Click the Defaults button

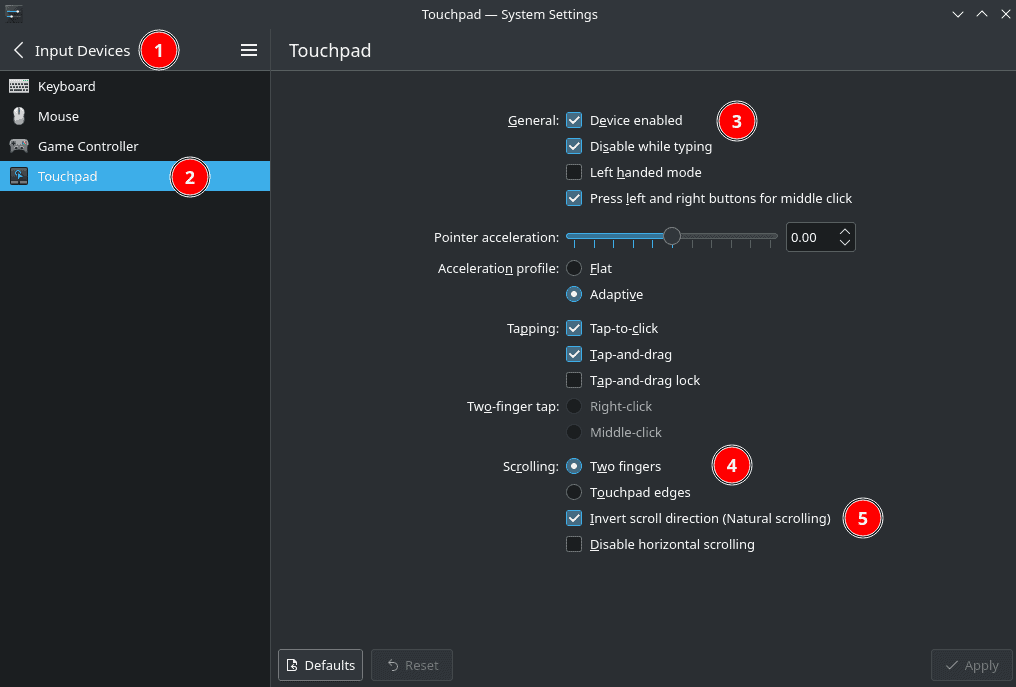click(320, 665)
